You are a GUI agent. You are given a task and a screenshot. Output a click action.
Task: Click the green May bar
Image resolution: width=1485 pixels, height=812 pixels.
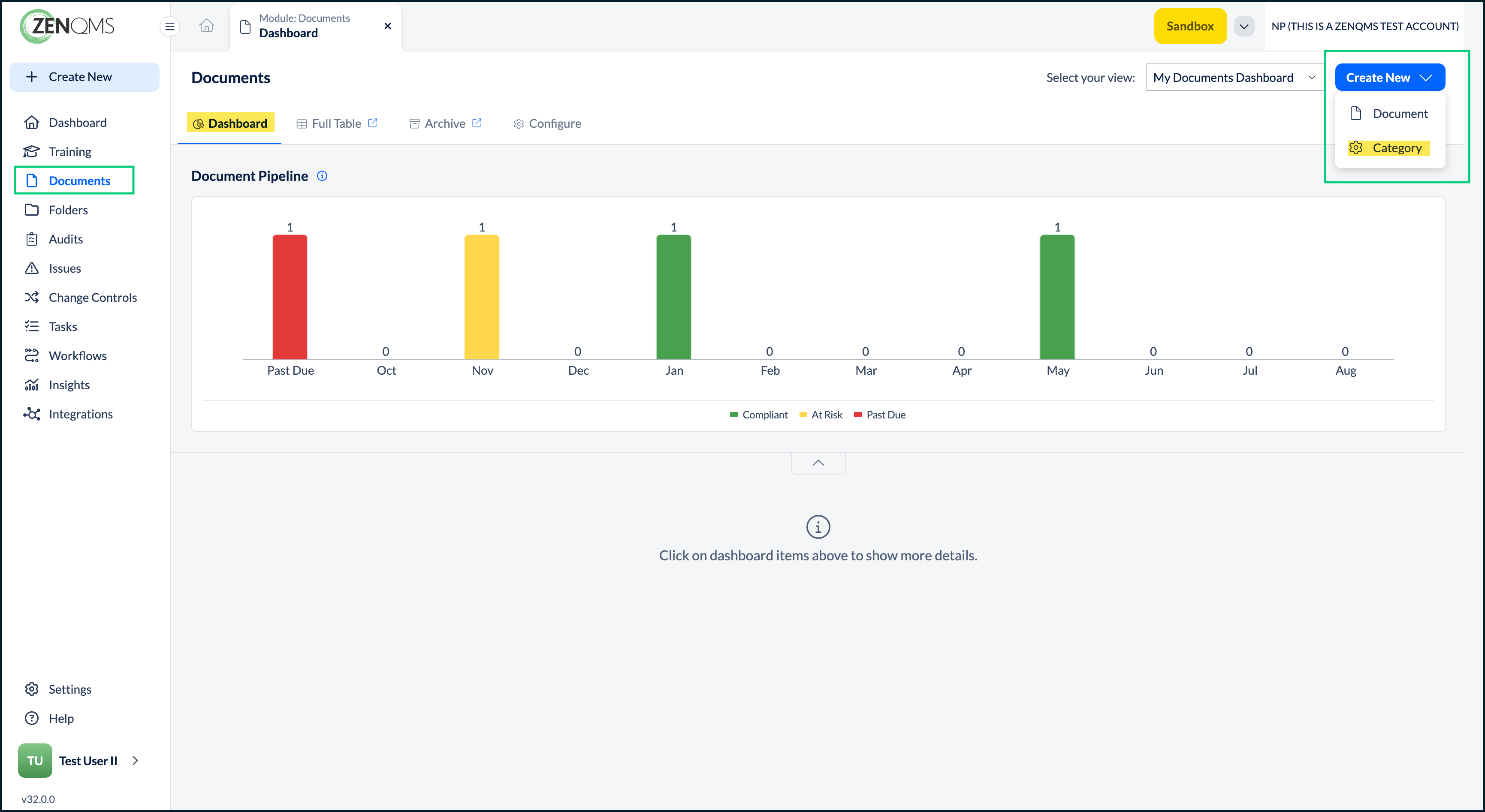pyautogui.click(x=1057, y=297)
